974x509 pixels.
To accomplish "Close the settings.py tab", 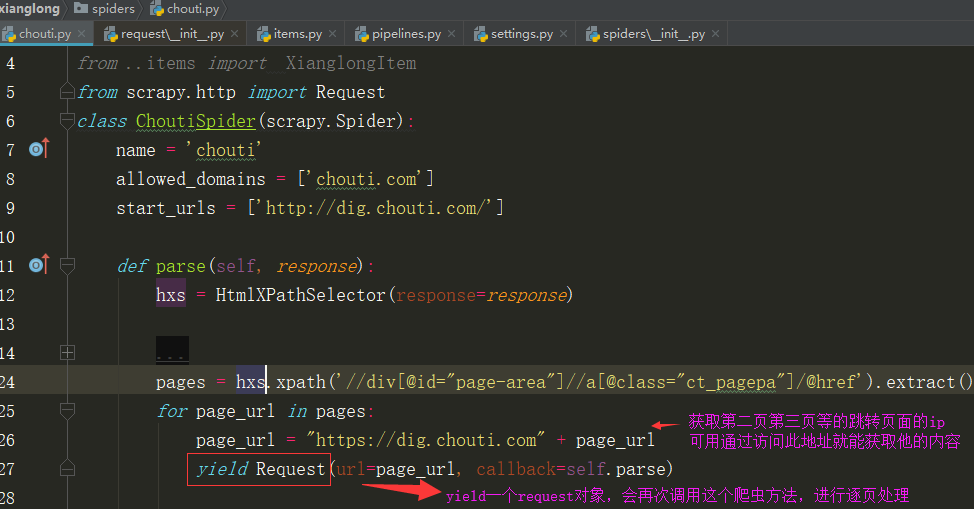I will coord(564,34).
